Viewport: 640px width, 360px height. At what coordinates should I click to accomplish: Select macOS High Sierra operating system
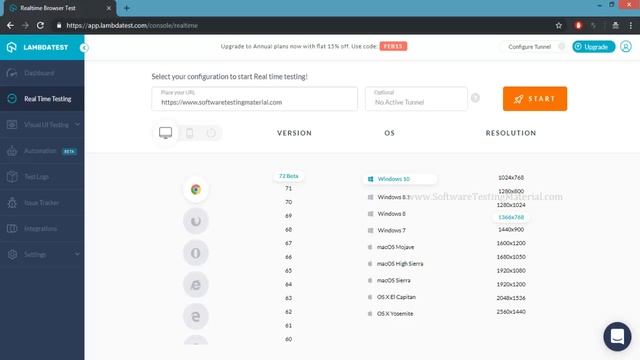[x=396, y=264]
